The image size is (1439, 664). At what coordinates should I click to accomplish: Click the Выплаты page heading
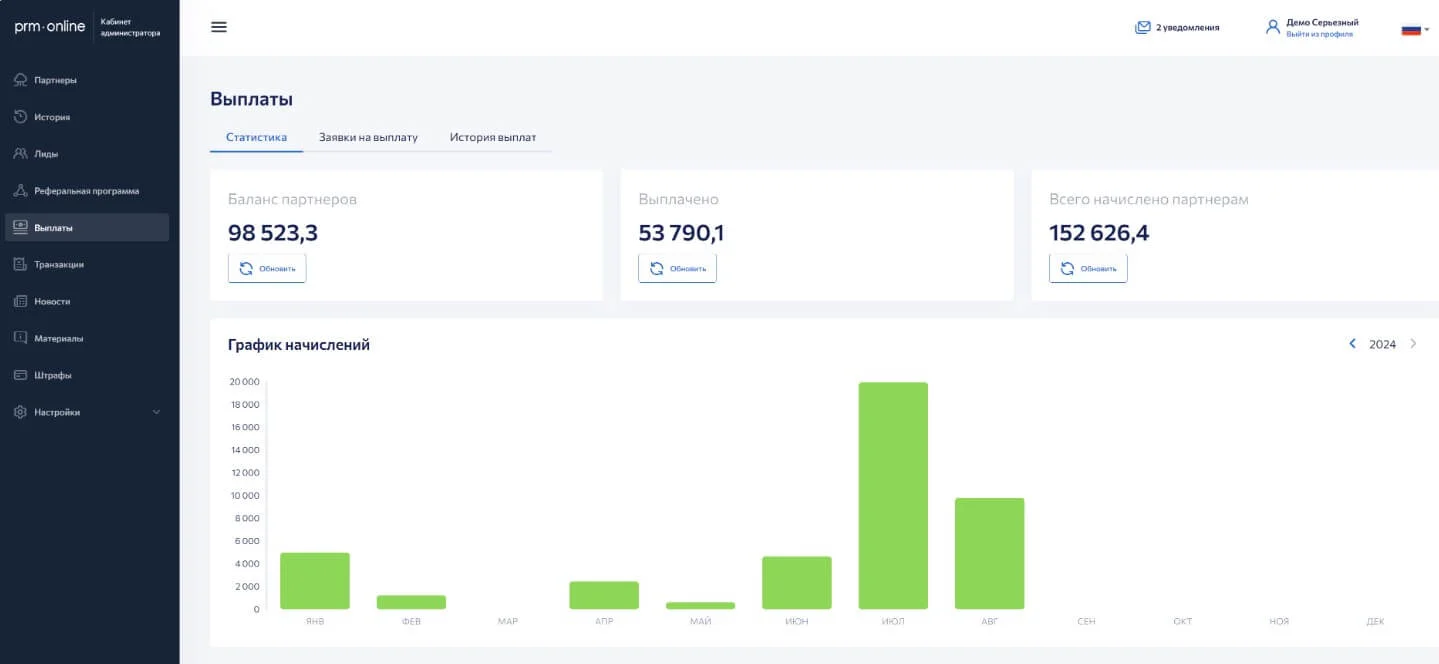251,99
